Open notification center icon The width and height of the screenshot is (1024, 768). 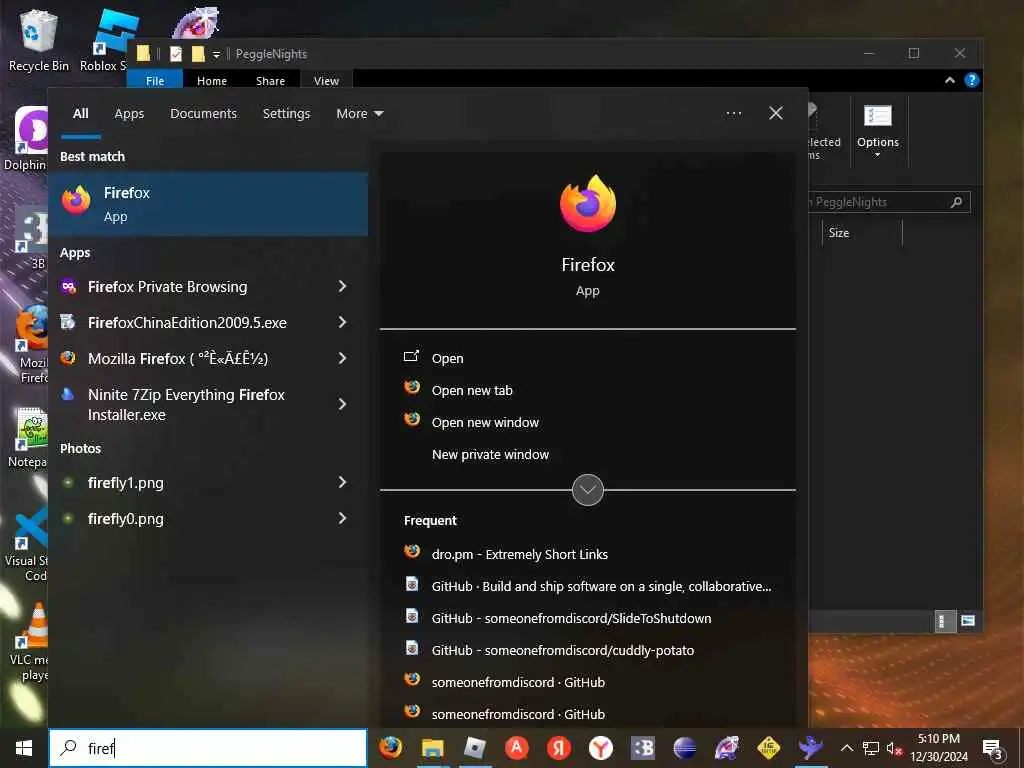click(993, 748)
